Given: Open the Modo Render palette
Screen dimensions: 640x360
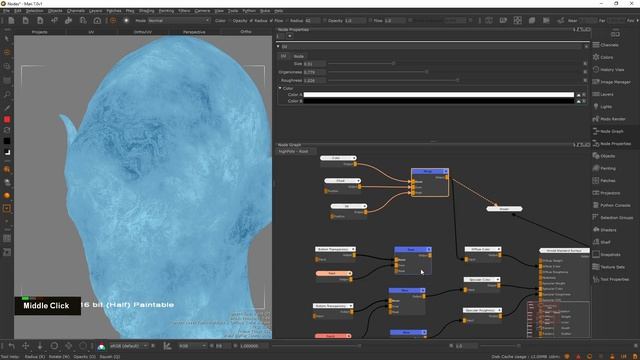Looking at the screenshot, I should click(609, 119).
